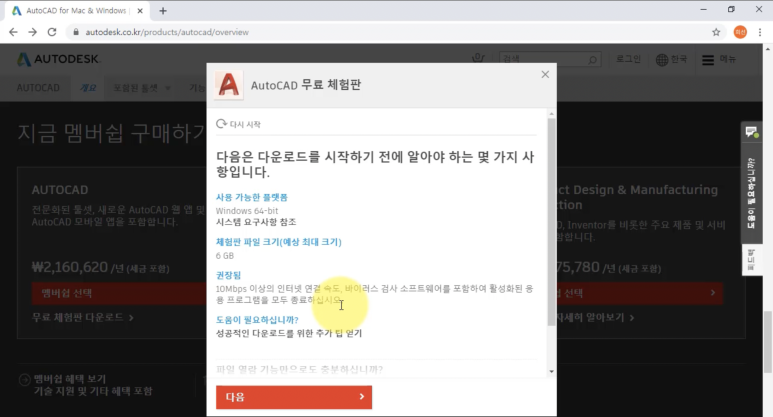The image size is (773, 417).
Task: Click the Autodesk logo in header
Action: [x=59, y=59]
